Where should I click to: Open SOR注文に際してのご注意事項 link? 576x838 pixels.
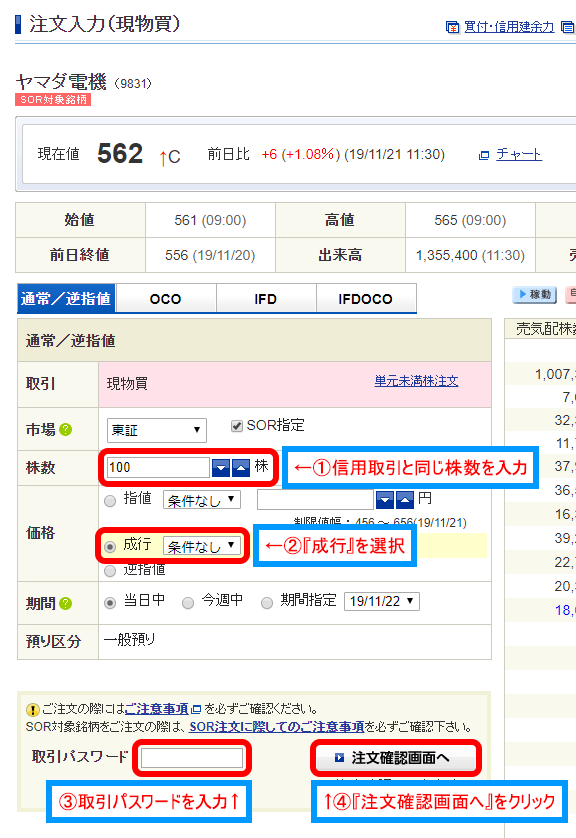pyautogui.click(x=277, y=727)
